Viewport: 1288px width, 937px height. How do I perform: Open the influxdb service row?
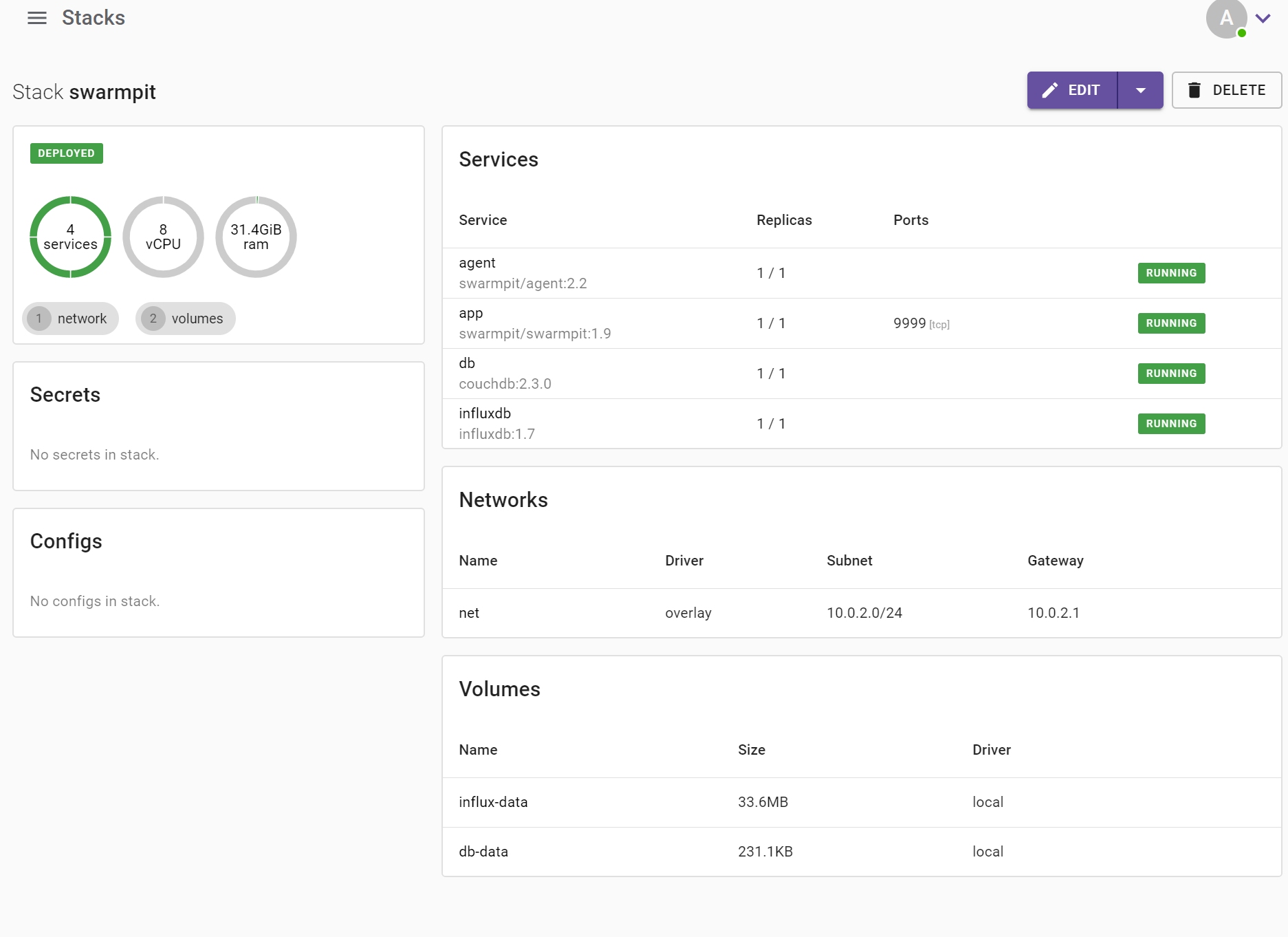(x=862, y=424)
